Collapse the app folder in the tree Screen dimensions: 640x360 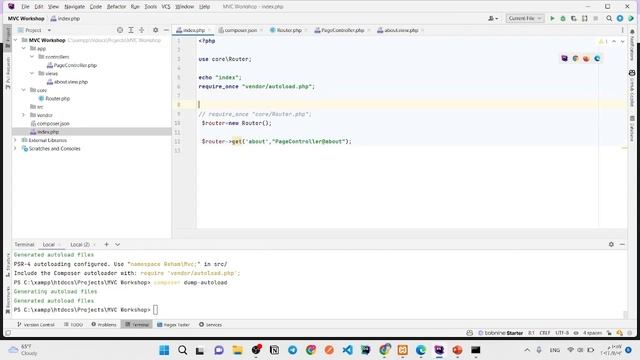[x=24, y=48]
